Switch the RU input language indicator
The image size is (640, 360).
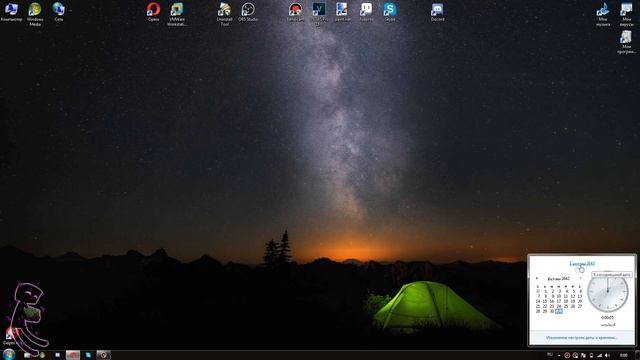click(550, 355)
